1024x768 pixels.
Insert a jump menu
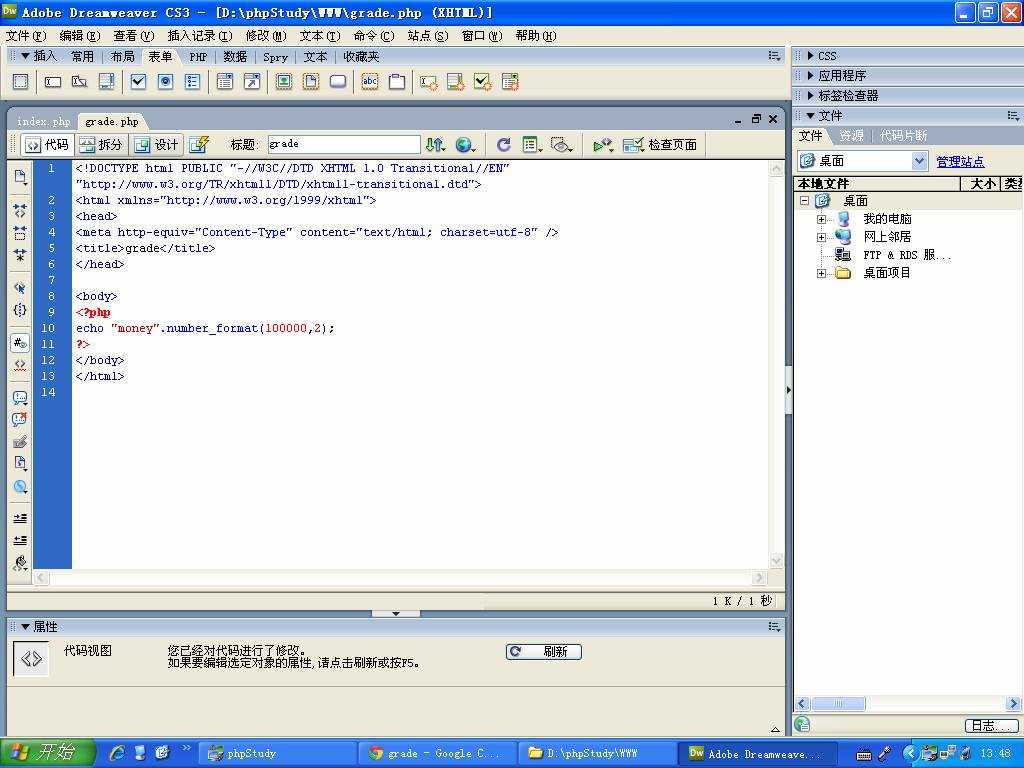(251, 82)
